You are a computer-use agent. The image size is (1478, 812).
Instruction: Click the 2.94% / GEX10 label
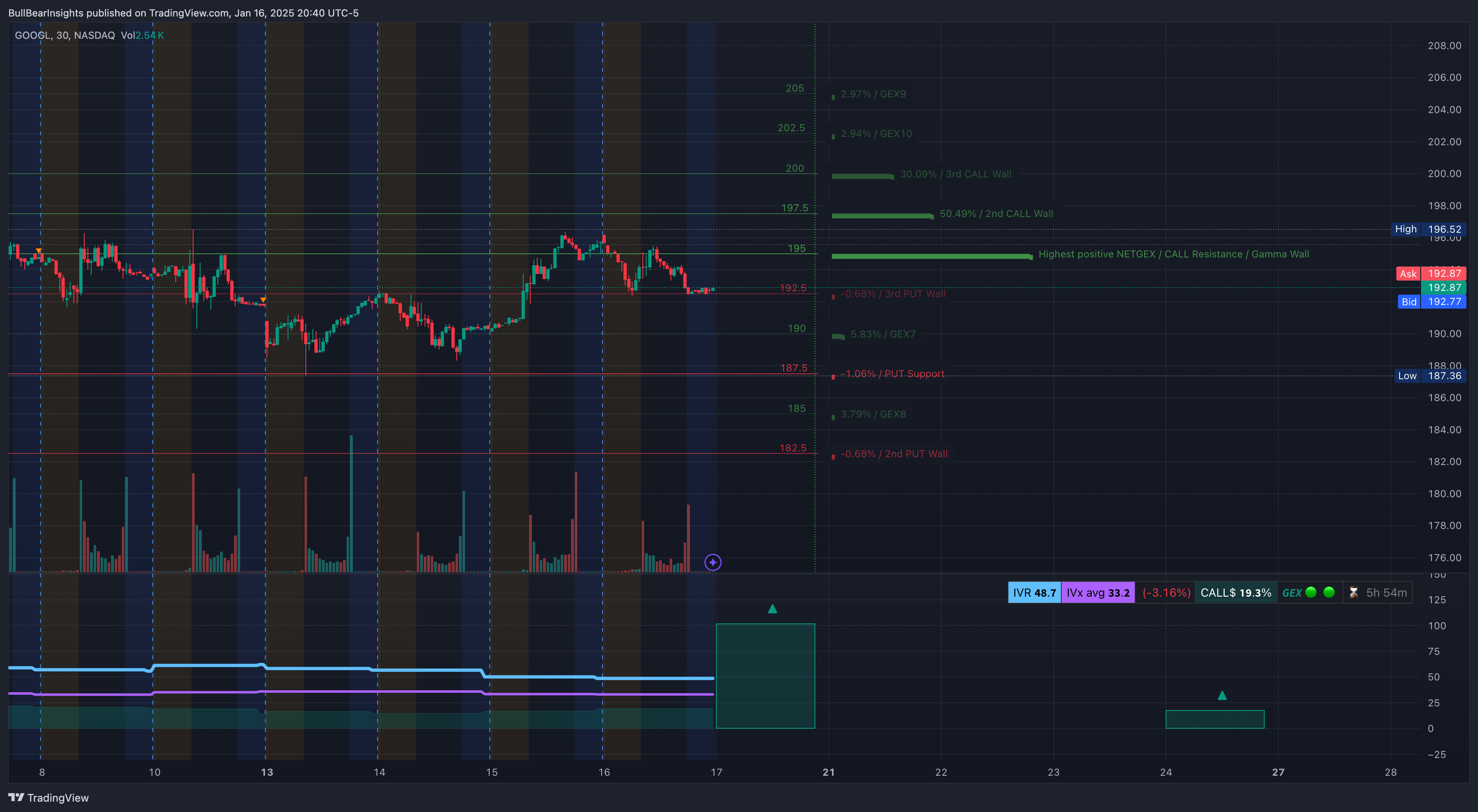pyautogui.click(x=876, y=134)
